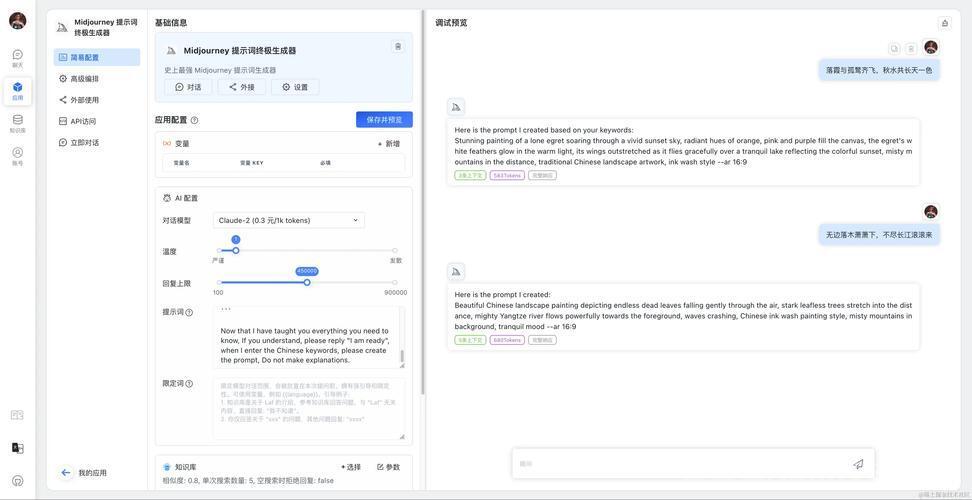Screen dimensions: 972x500
Task: Click the language switch icon in lower sidebar
Action: point(17,448)
